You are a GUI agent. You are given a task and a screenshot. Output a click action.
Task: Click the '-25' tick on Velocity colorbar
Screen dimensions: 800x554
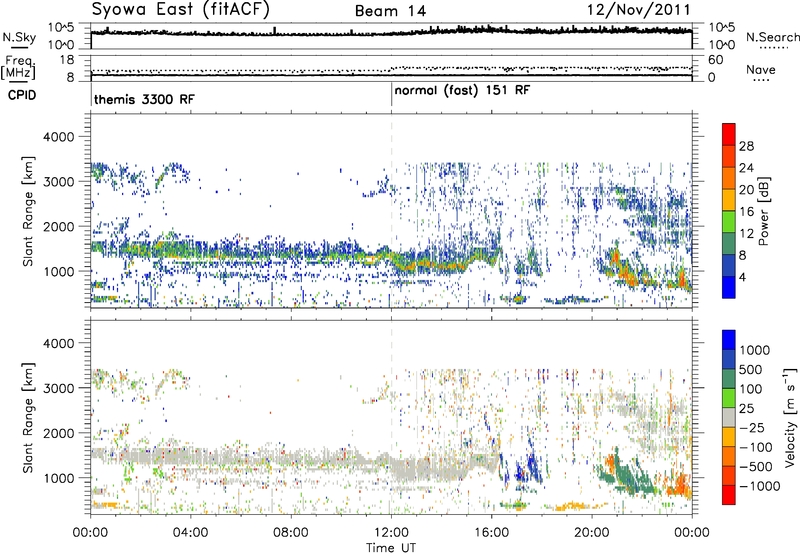(x=751, y=427)
